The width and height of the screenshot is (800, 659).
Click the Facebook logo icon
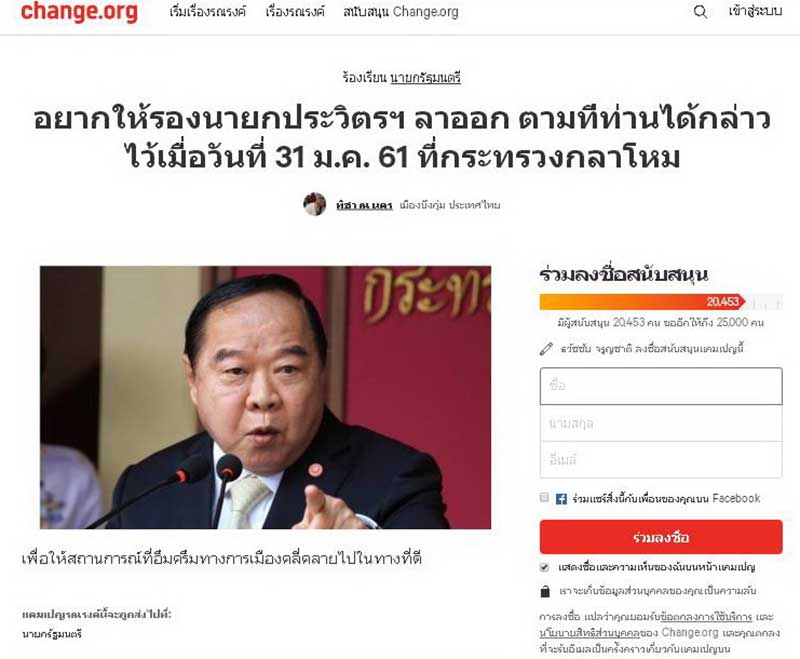561,499
